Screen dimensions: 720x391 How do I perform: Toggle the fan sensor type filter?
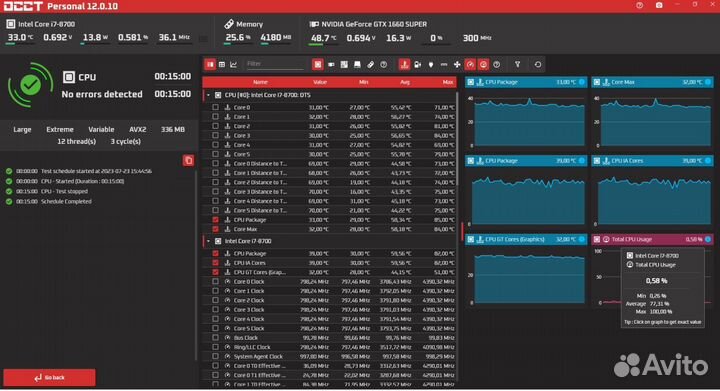pyautogui.click(x=457, y=65)
